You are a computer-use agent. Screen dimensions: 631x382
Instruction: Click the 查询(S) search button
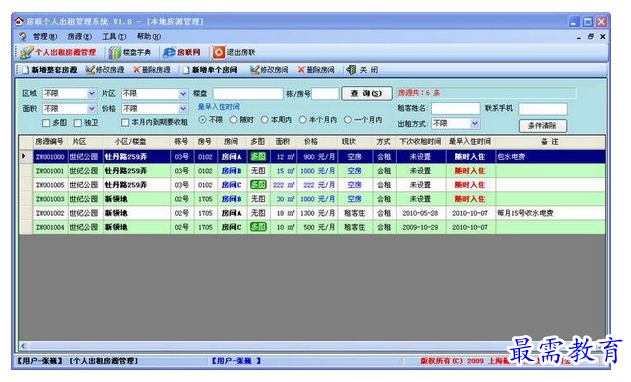366,93
